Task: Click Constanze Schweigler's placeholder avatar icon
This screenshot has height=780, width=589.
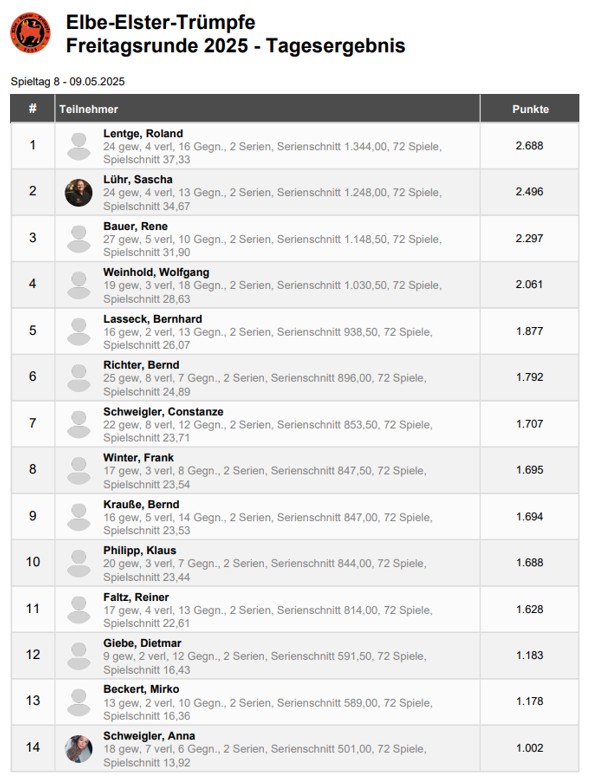Action: click(x=79, y=424)
